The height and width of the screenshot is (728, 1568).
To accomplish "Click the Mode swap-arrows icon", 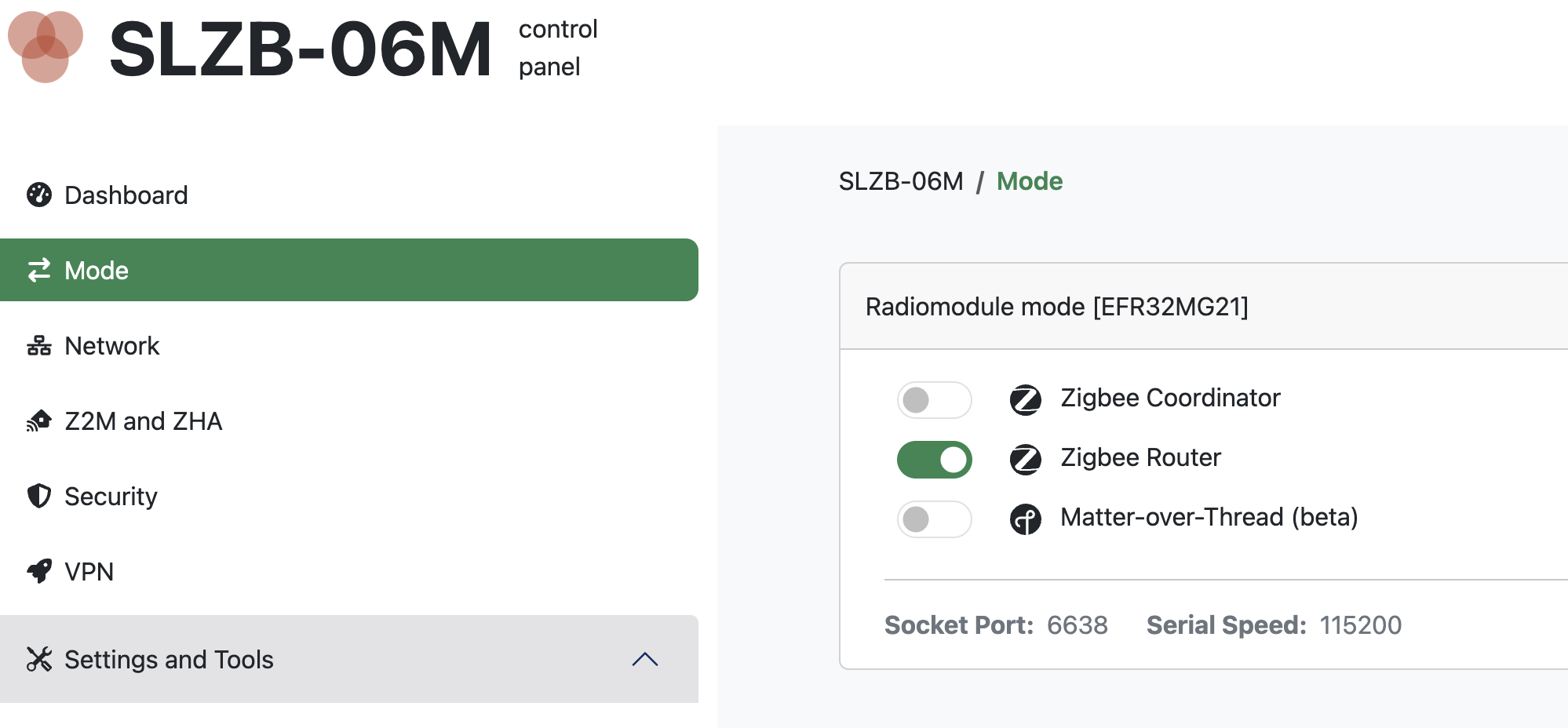I will coord(38,270).
